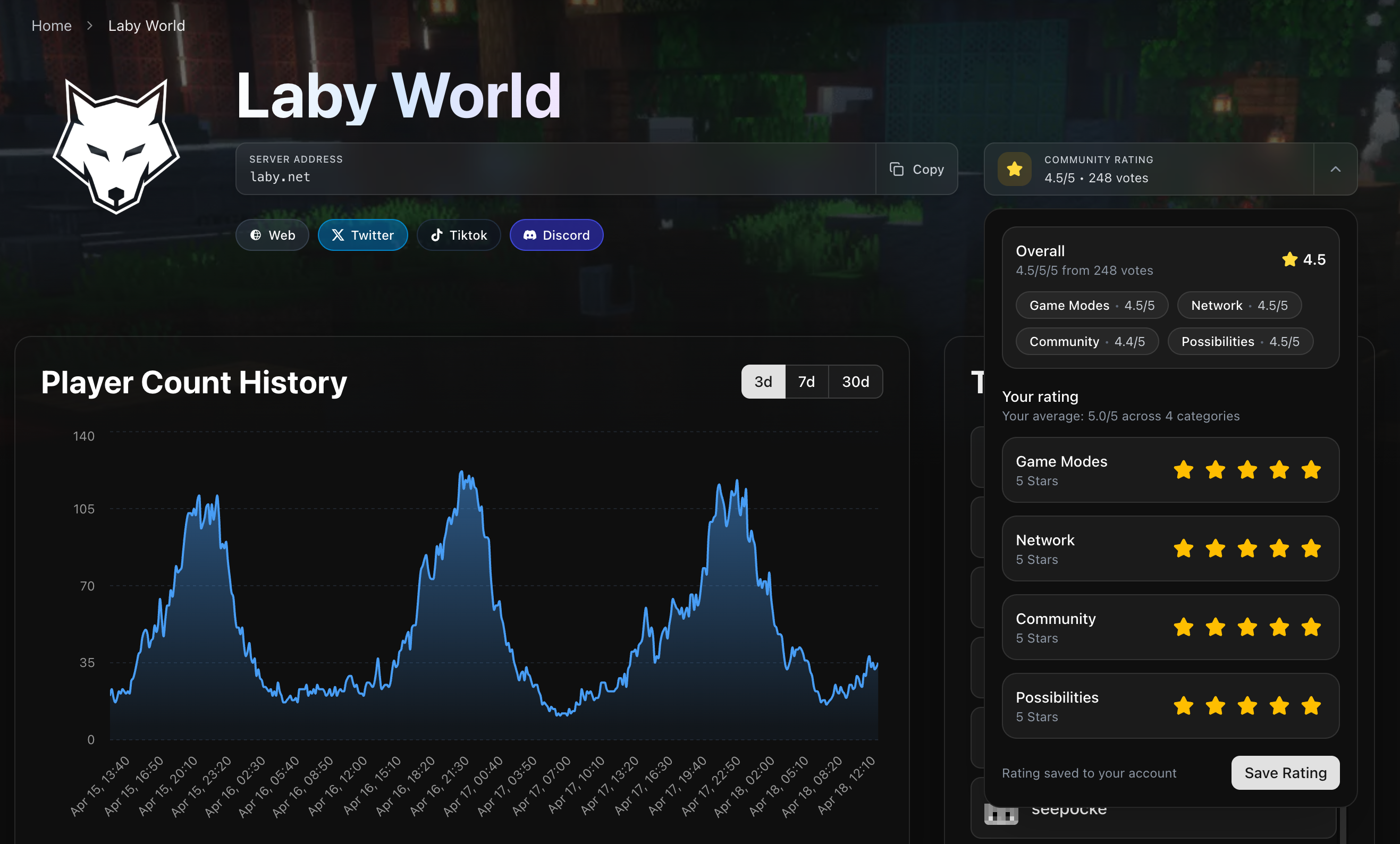This screenshot has height=844, width=1400.
Task: Visit the server website via Web icon
Action: (272, 234)
